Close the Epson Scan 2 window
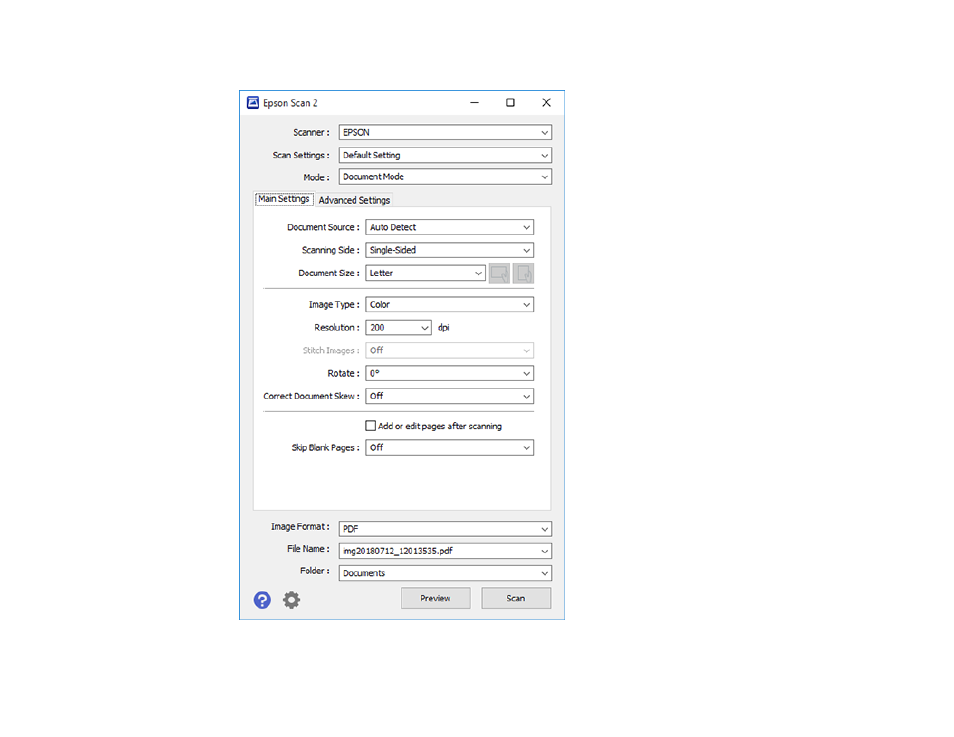Screen dimensions: 954x737 tap(546, 103)
